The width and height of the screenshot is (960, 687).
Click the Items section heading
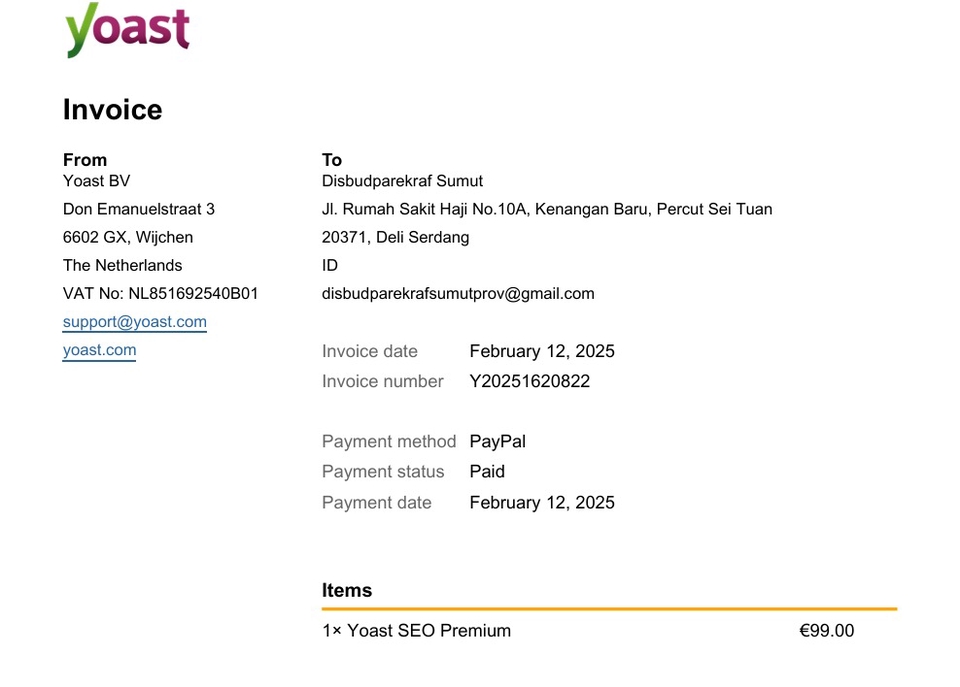[347, 590]
